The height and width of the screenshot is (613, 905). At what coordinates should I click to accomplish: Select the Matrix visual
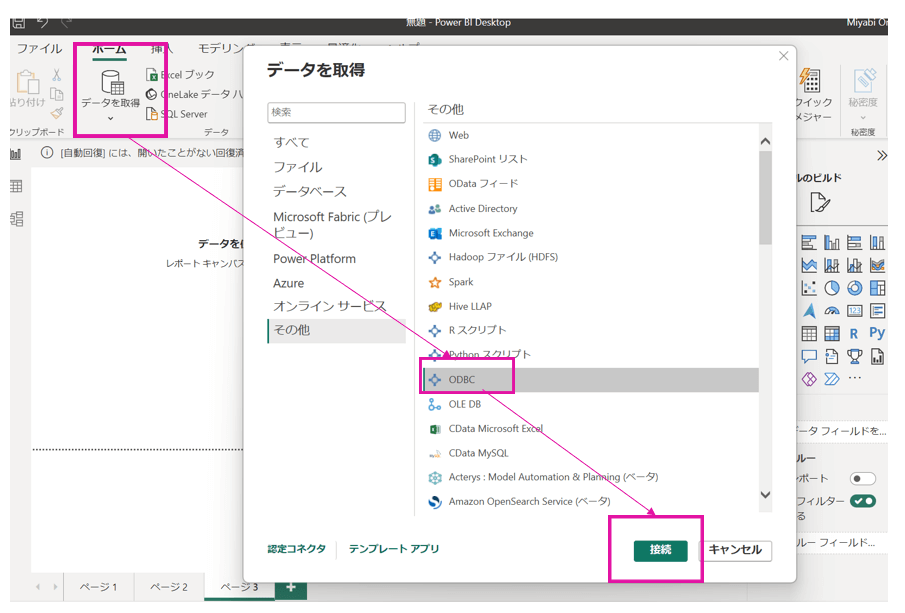click(x=832, y=333)
